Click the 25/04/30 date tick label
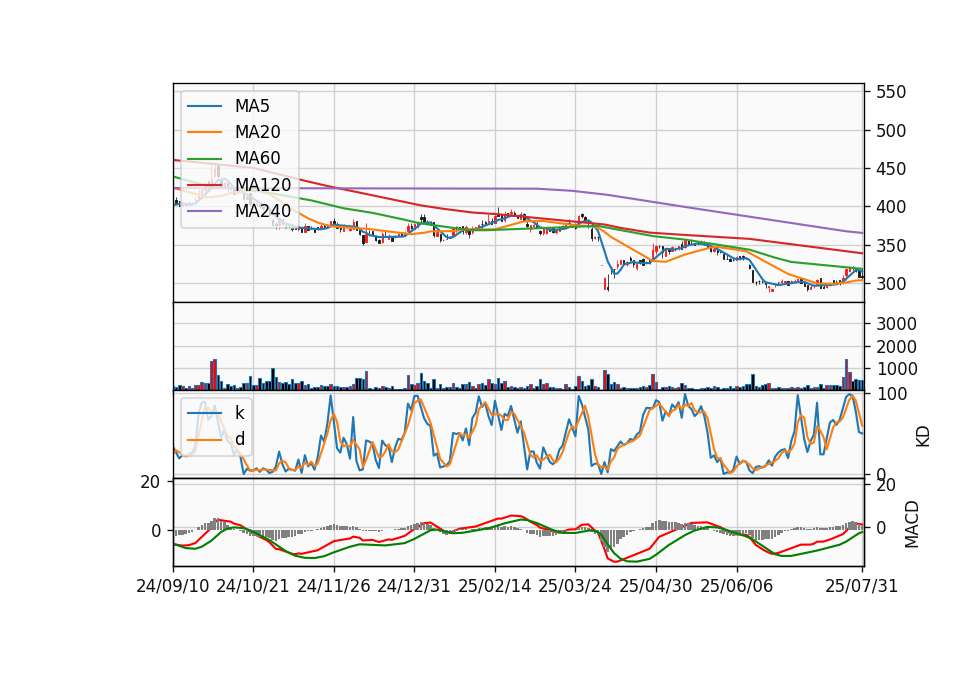Viewport: 960px width, 690px height. click(x=656, y=586)
